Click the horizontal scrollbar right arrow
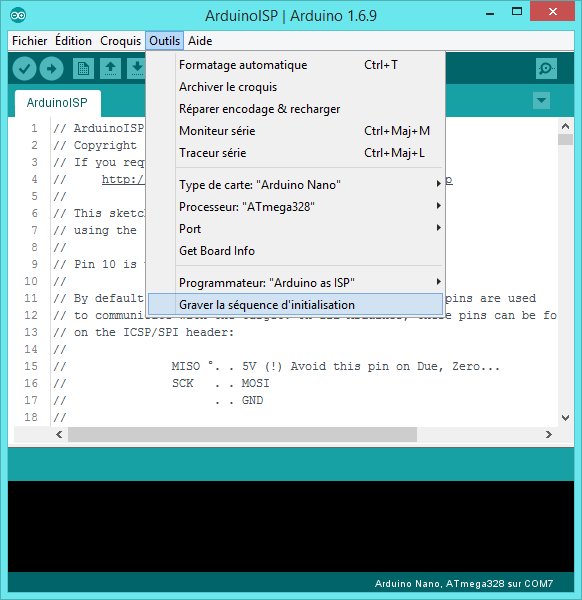The image size is (582, 600). pyautogui.click(x=549, y=435)
